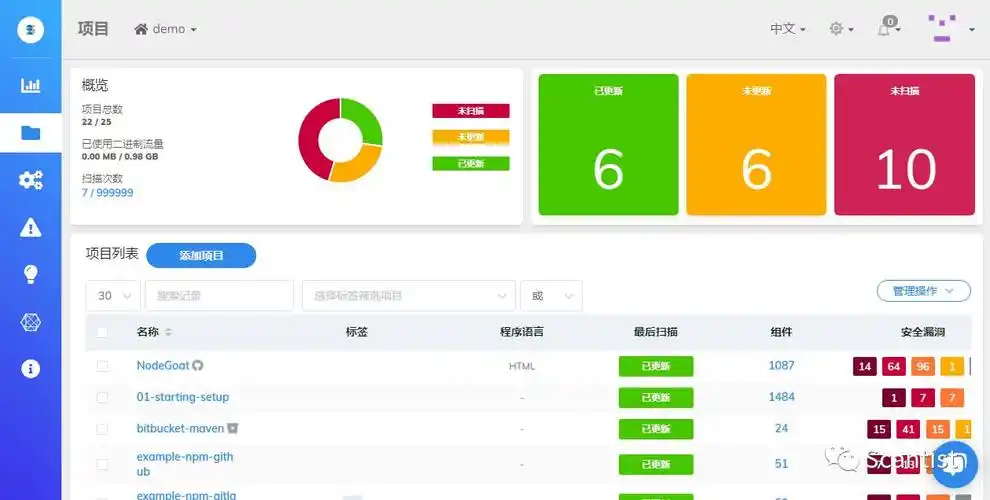This screenshot has height=500, width=990.
Task: Open the gears components sidebar icon
Action: coord(30,180)
